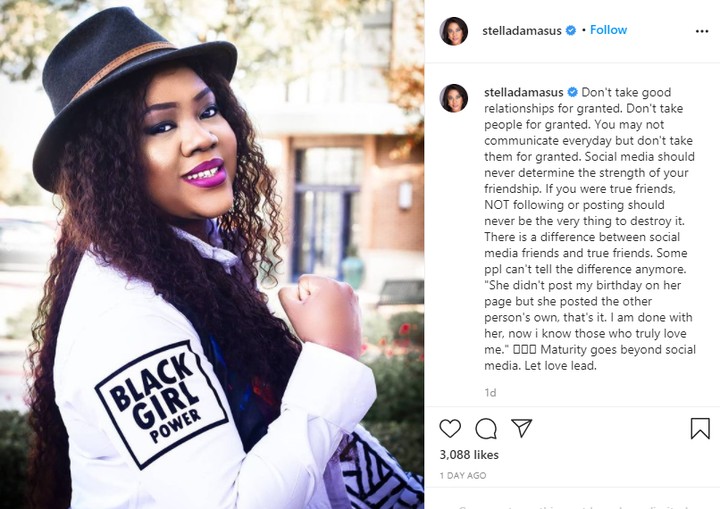View the 3,088 likes list
Viewport: 720px width, 509px height.
coord(469,455)
